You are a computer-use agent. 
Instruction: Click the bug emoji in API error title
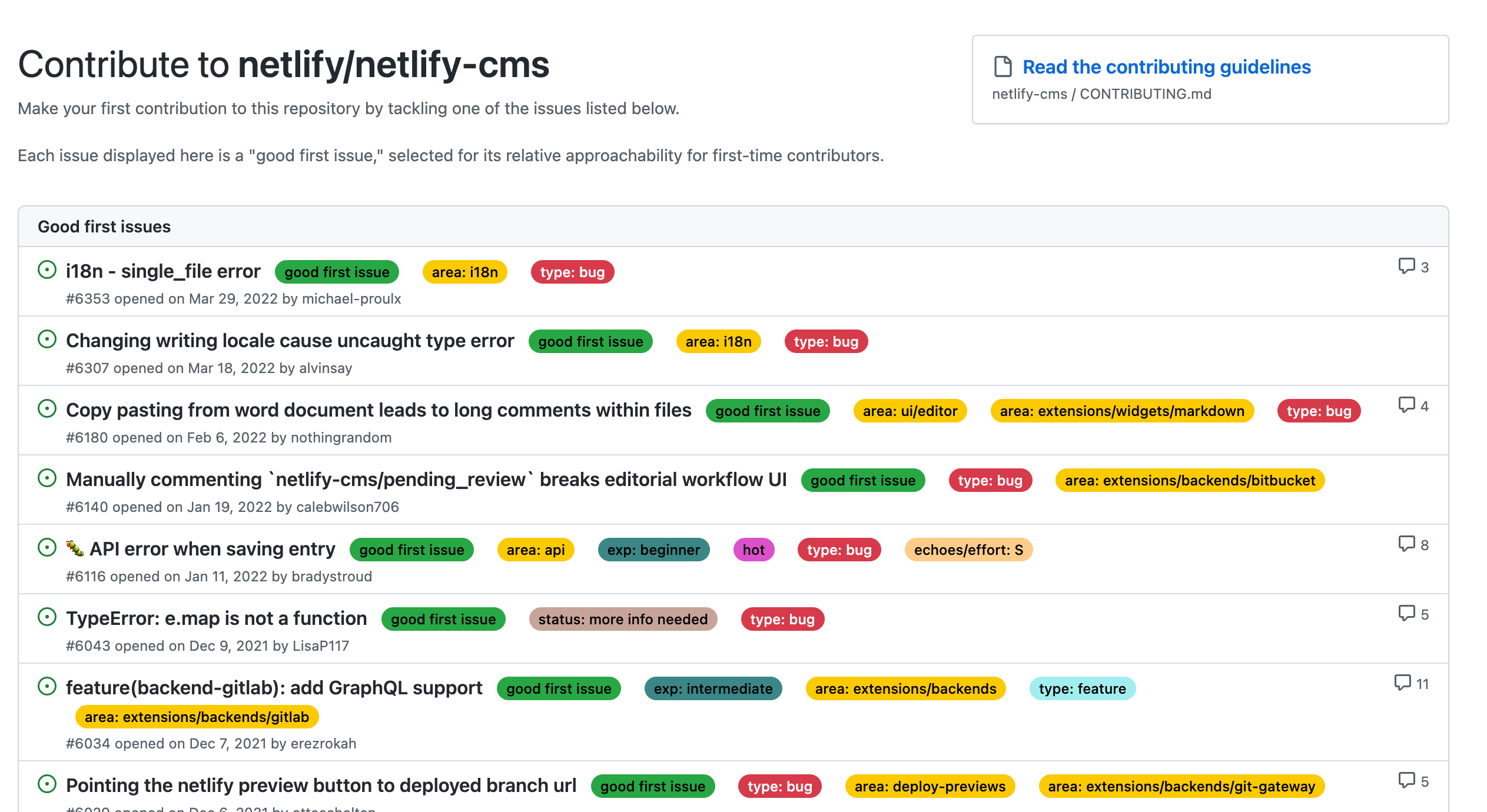coord(75,548)
